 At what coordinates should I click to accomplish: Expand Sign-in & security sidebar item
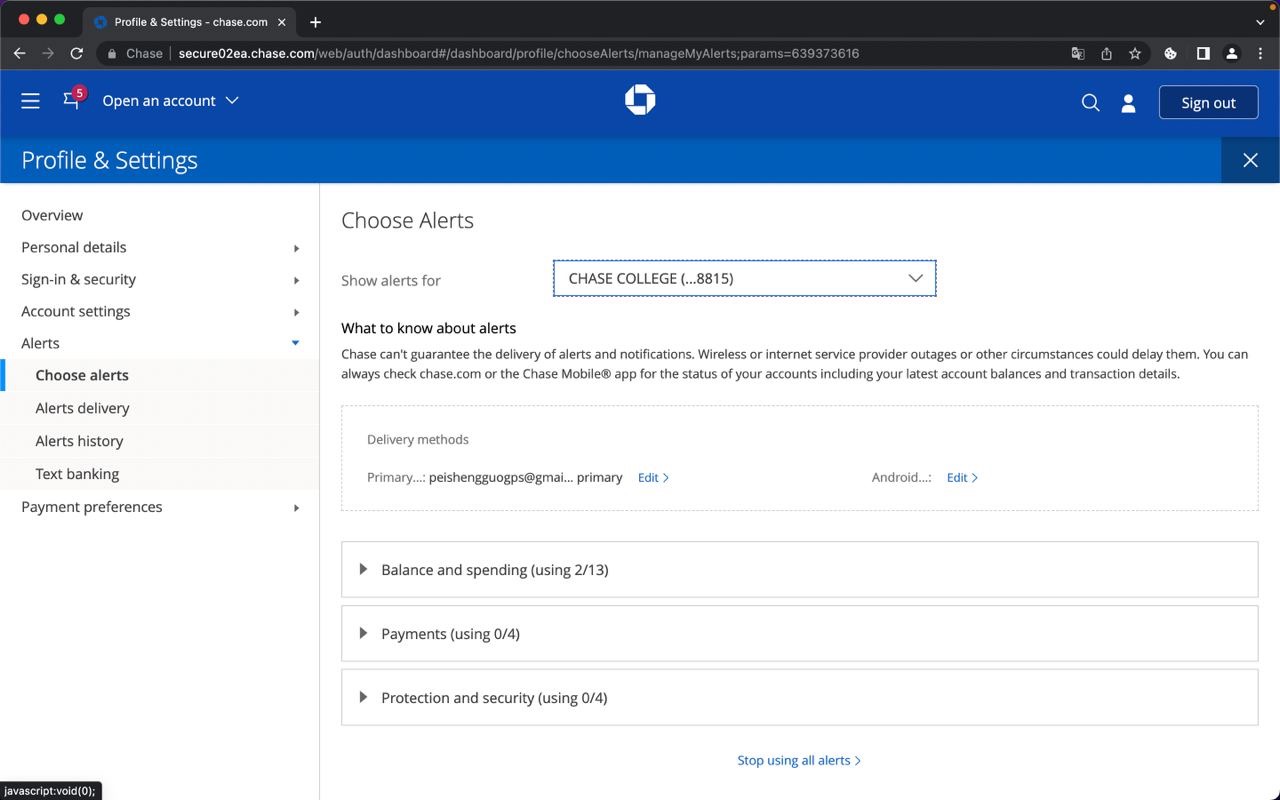click(78, 280)
